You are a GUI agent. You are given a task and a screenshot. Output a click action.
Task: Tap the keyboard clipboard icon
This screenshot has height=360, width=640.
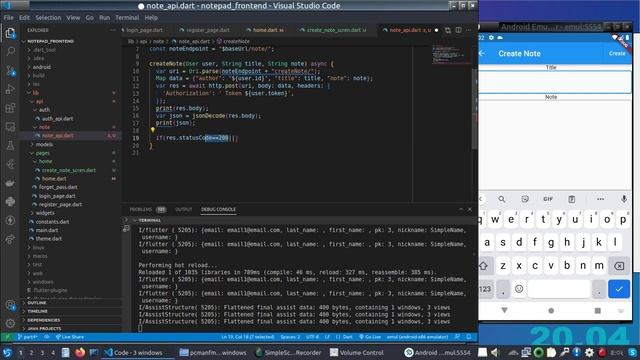point(571,199)
